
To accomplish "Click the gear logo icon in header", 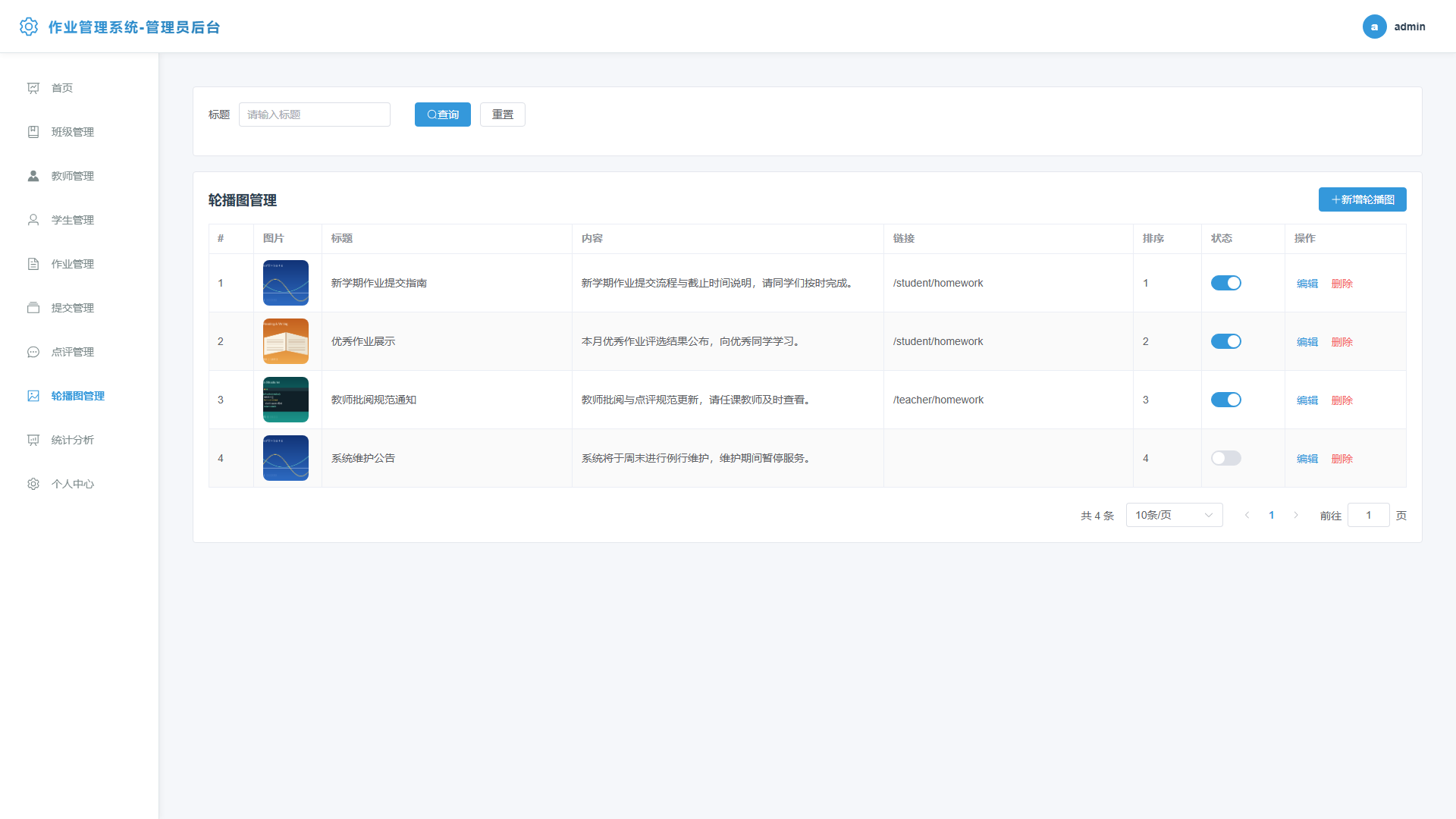I will [x=29, y=27].
